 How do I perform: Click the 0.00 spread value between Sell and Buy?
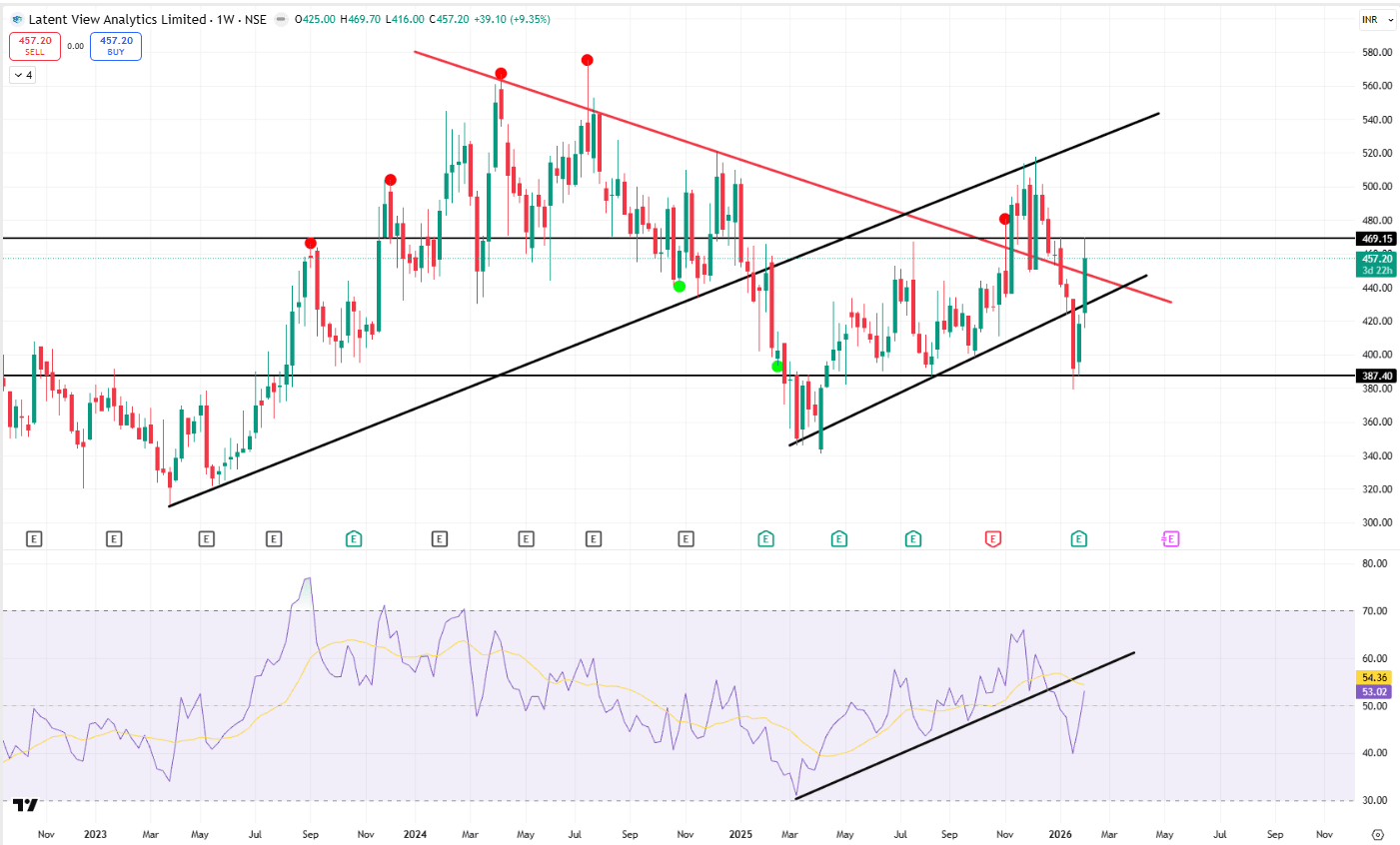[x=76, y=46]
